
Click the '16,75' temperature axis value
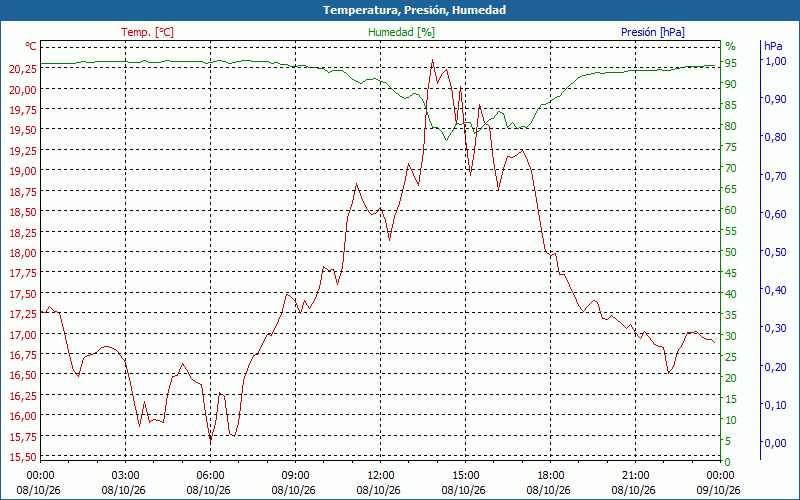tap(23, 355)
